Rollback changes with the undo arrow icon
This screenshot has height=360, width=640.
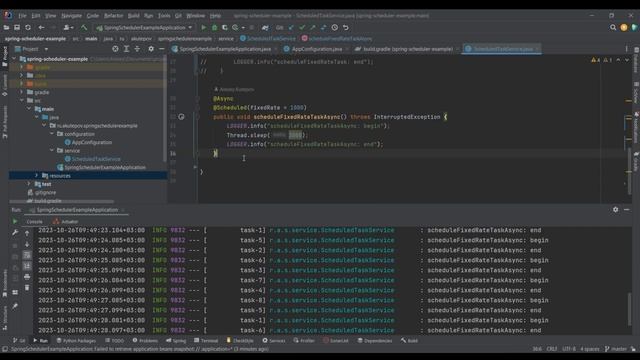tap(346, 27)
